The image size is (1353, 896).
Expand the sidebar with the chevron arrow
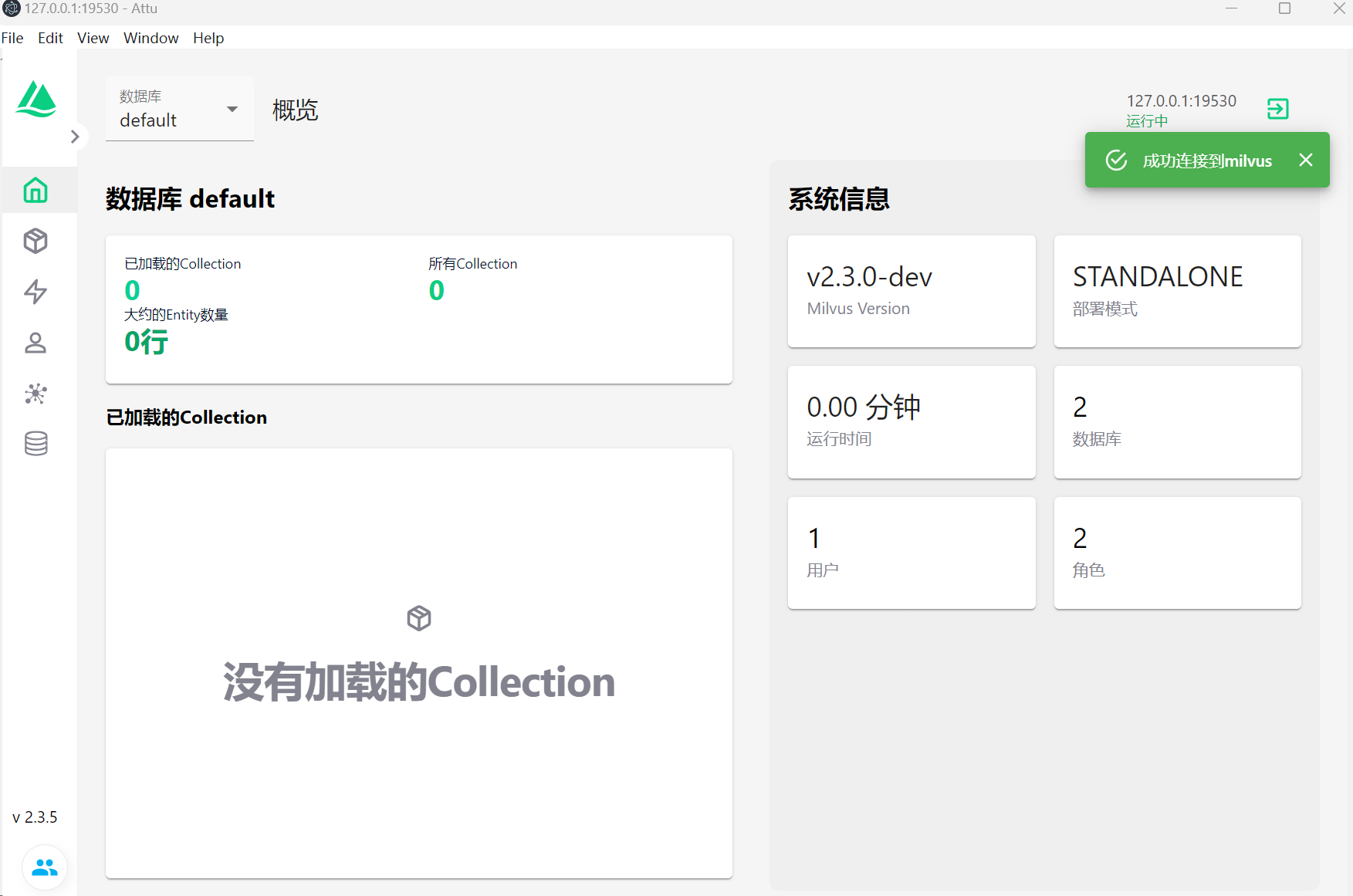[75, 137]
